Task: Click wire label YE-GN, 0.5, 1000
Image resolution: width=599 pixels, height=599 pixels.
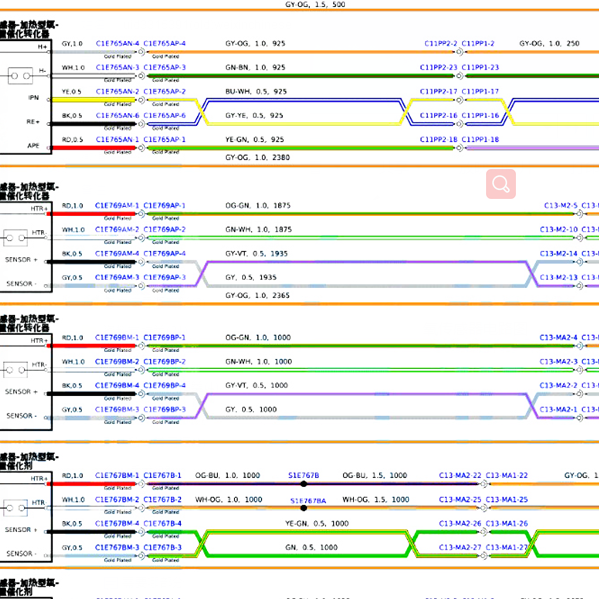Action: pos(317,523)
